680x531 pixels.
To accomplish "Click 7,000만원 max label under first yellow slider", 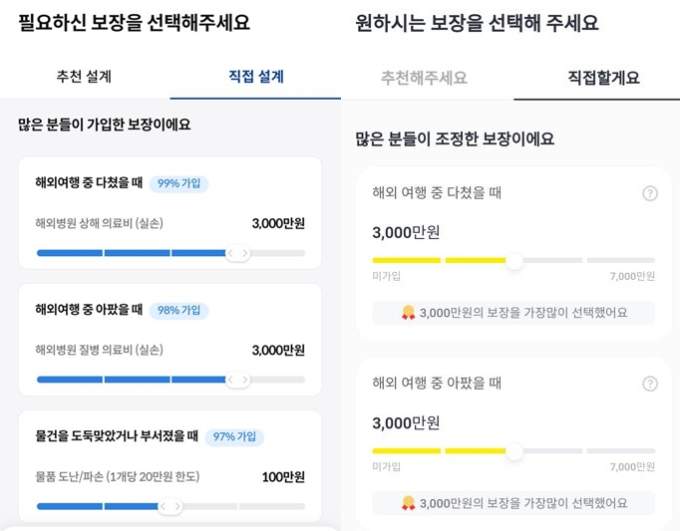I will [x=632, y=276].
